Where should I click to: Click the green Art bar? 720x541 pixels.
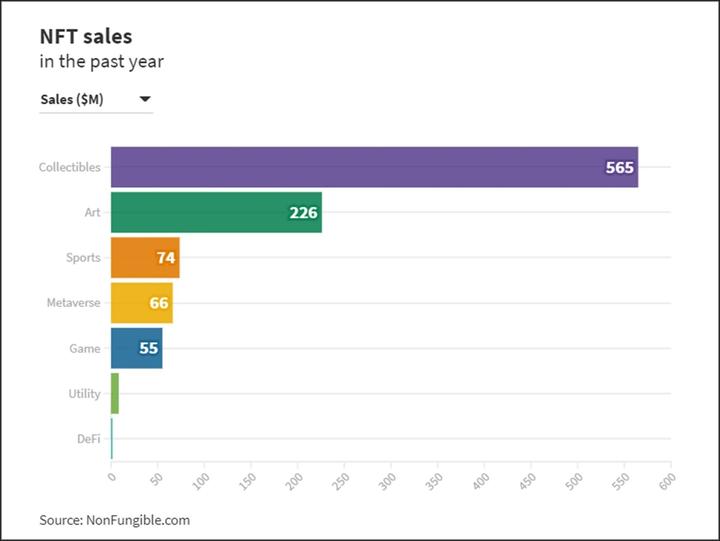[216, 212]
